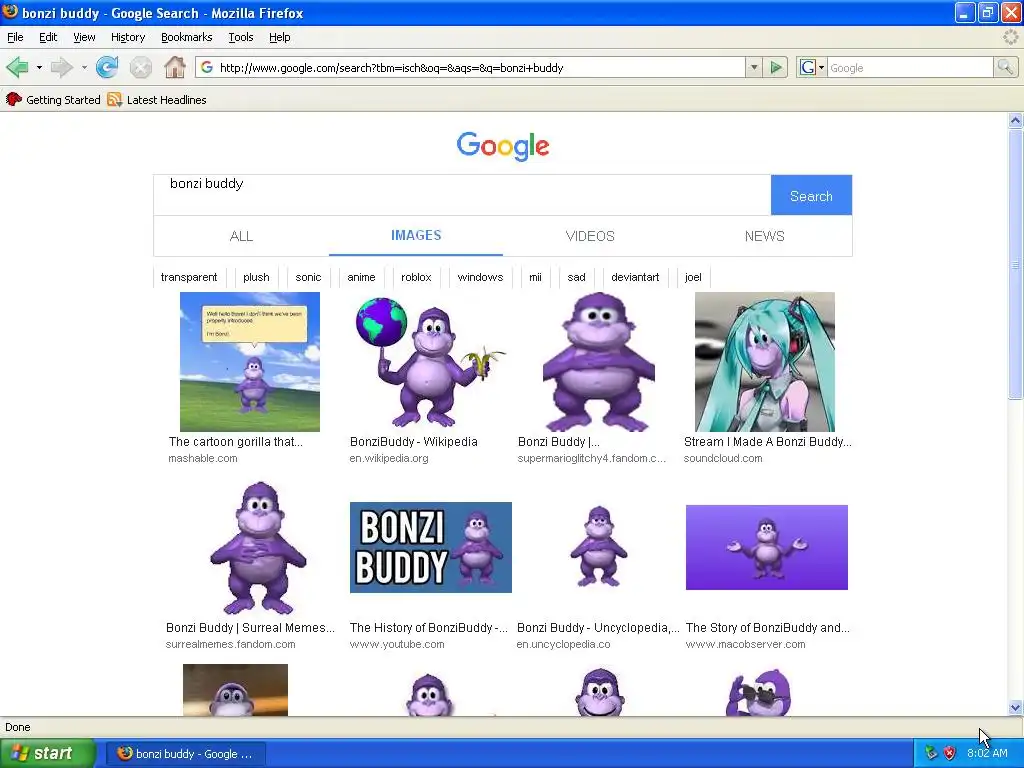Click the page scrollbar down arrow
This screenshot has width=1024, height=768.
tap(1015, 707)
